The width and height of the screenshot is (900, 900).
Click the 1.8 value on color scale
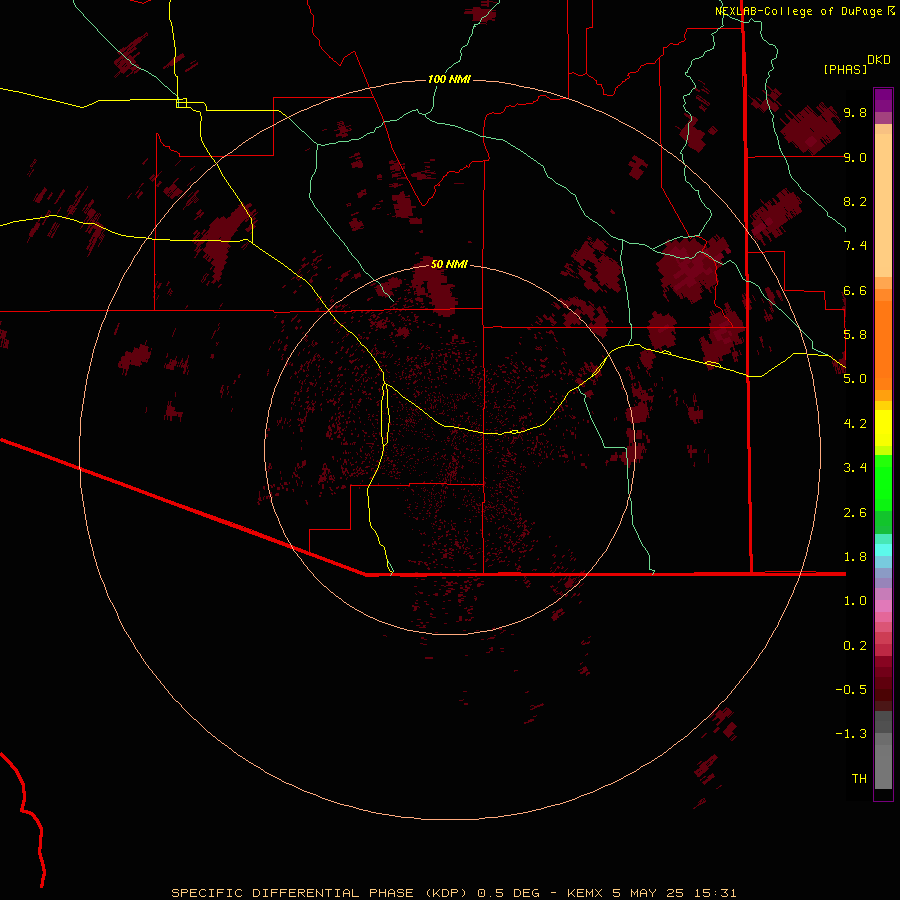(x=855, y=557)
